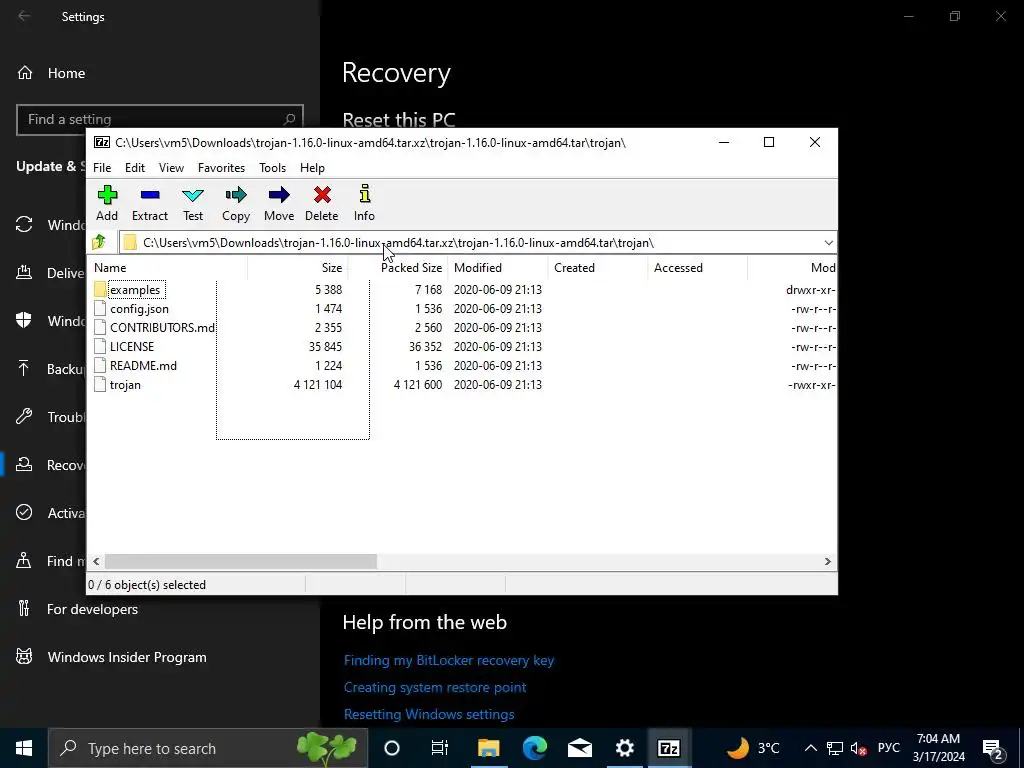Click the taskbar clock showing 7:04 AM
Screen dimensions: 1024x768
coord(938,748)
